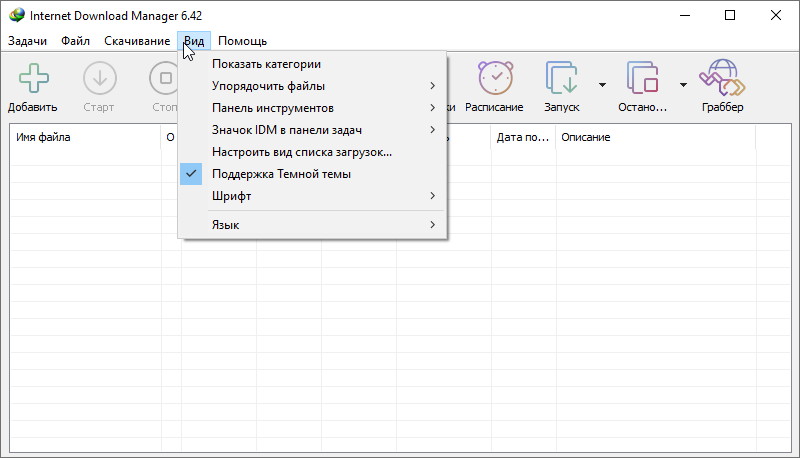800x458 pixels.
Task: Open the Файл menu
Action: coord(76,41)
